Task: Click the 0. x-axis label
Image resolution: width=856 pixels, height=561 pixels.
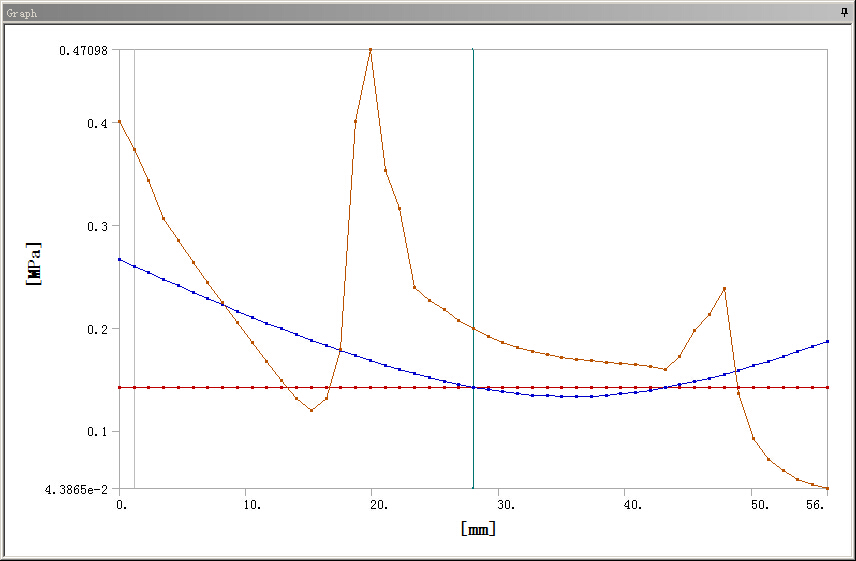Action: [122, 505]
